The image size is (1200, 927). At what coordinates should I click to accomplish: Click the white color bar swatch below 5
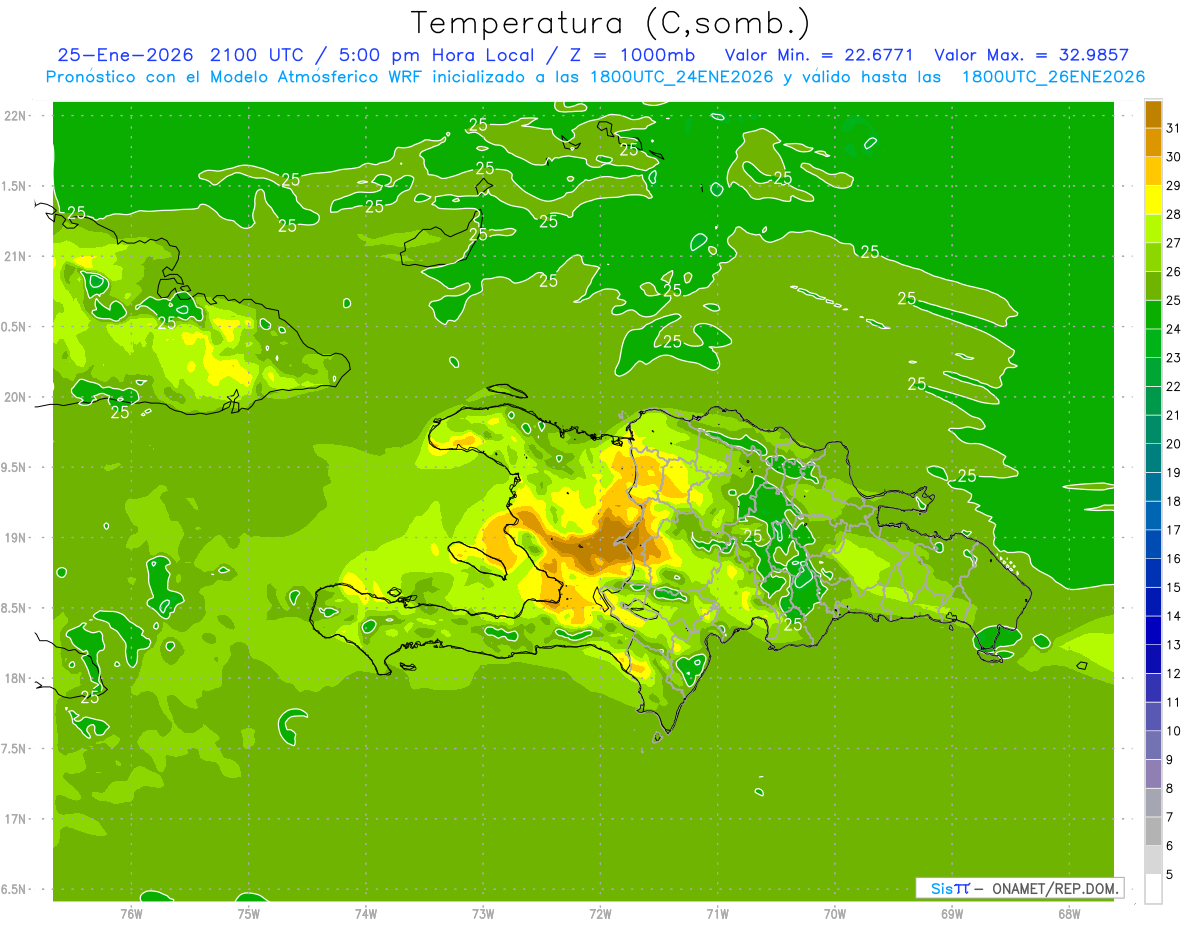click(1153, 889)
